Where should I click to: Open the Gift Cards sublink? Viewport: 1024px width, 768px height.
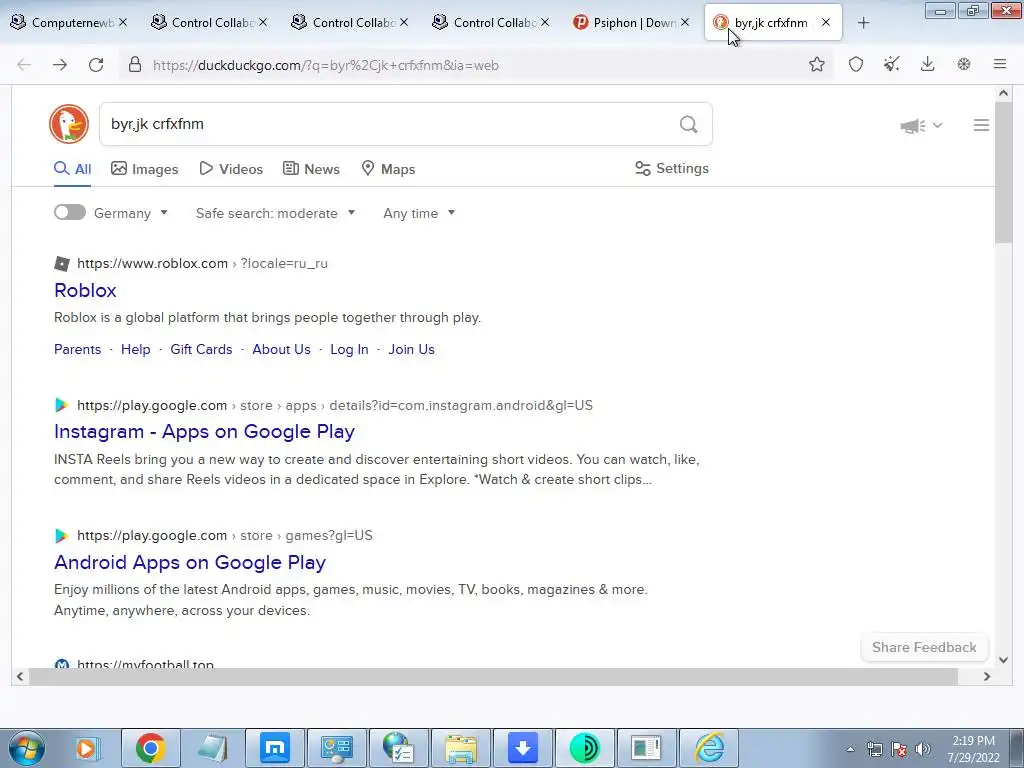(x=201, y=349)
